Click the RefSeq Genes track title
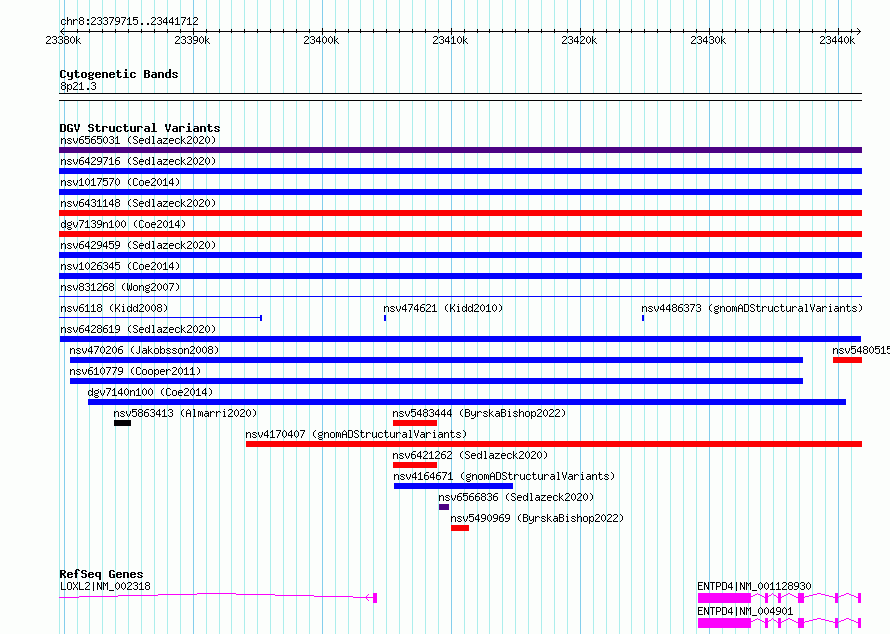The image size is (890, 634). 101,574
